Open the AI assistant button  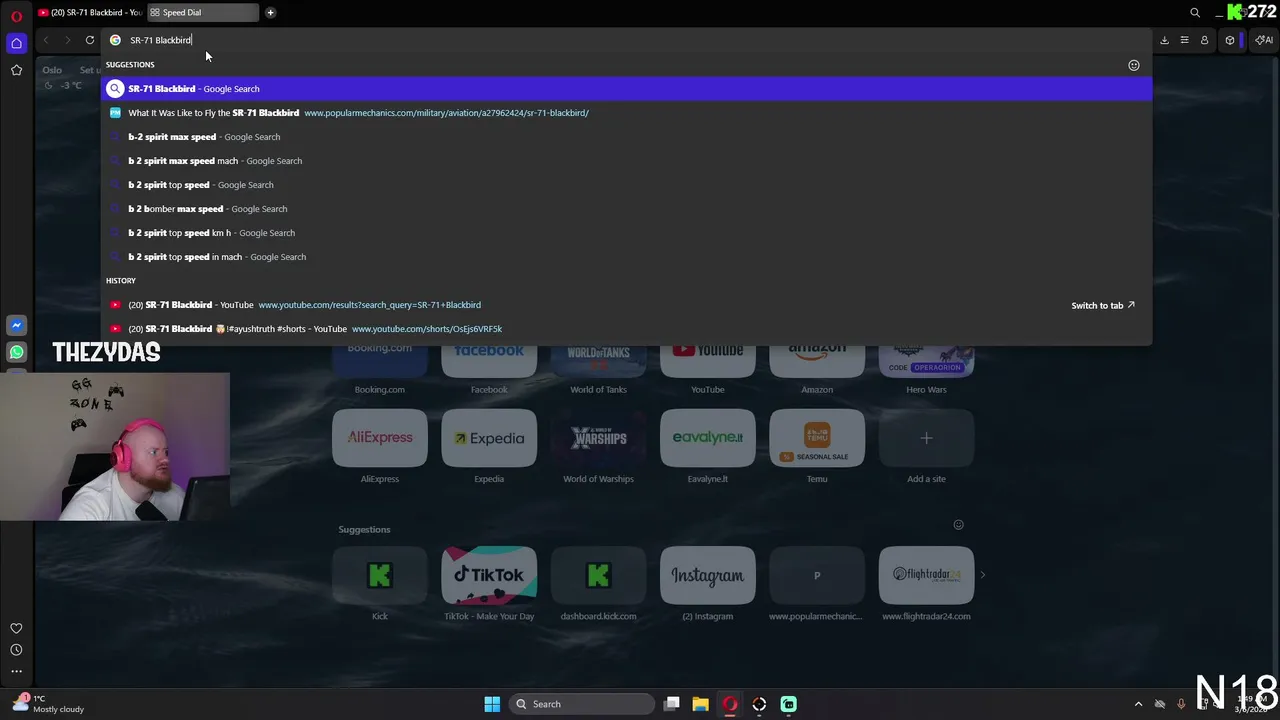[x=1264, y=40]
